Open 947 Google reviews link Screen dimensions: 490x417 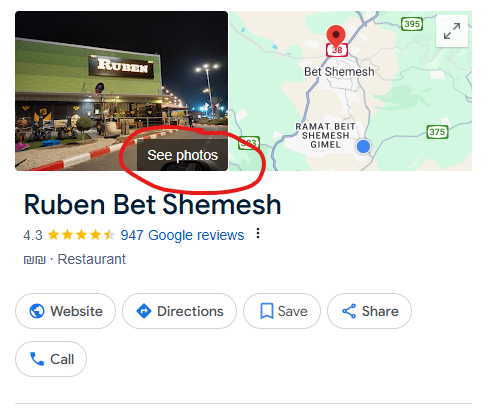[x=182, y=235]
